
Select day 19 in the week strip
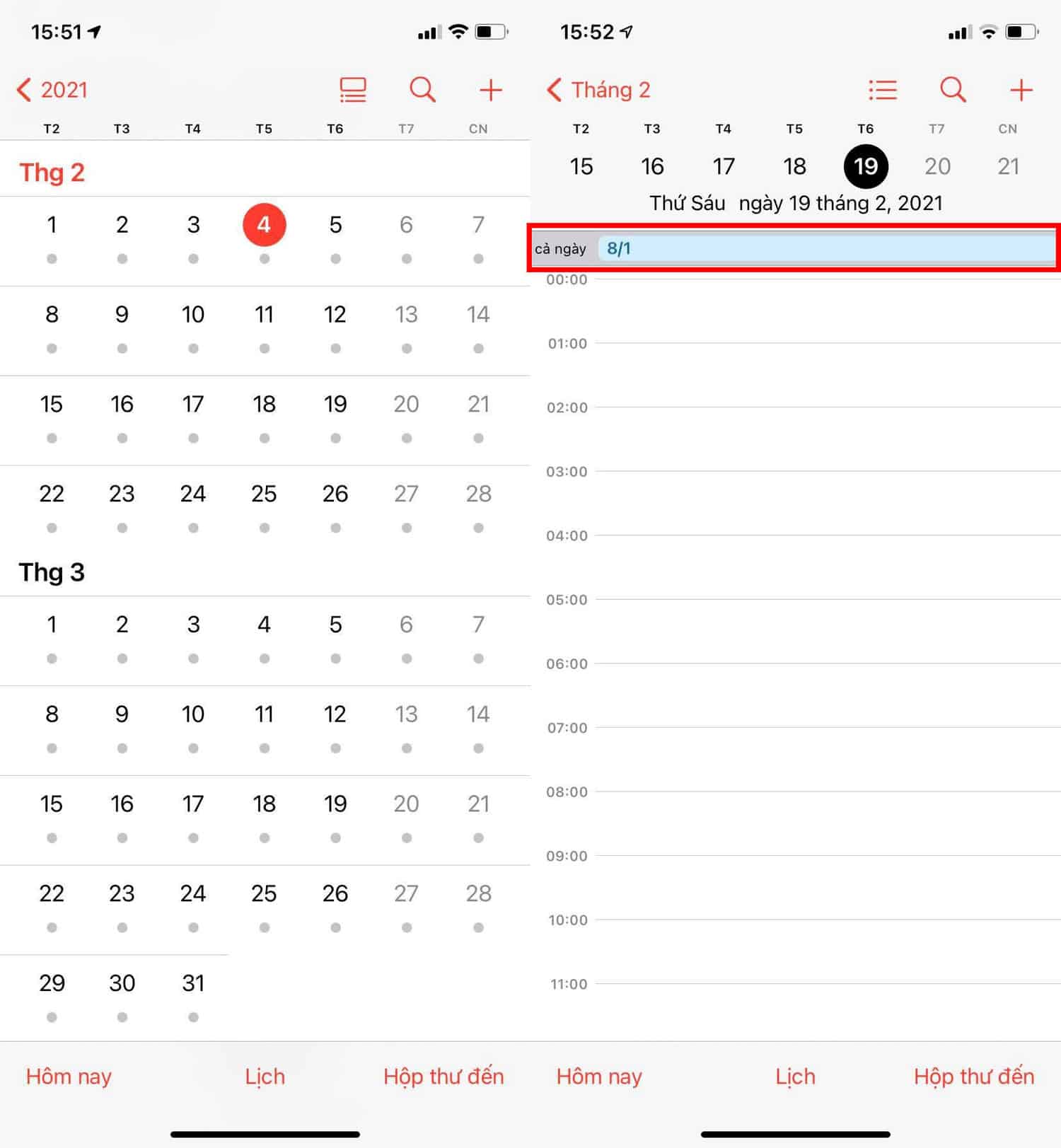point(865,166)
